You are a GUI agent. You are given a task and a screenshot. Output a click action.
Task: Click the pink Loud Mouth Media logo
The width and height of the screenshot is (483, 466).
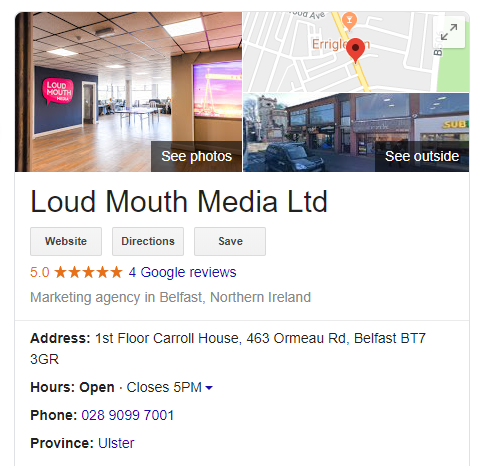pyautogui.click(x=58, y=91)
